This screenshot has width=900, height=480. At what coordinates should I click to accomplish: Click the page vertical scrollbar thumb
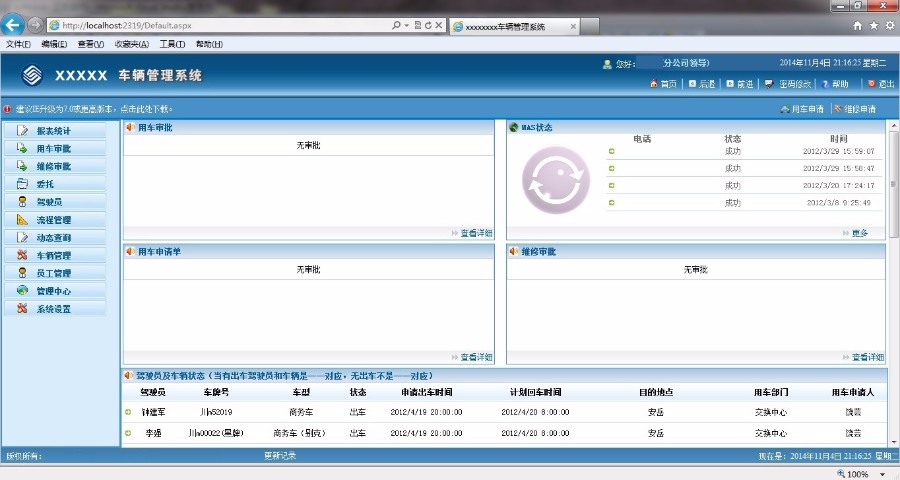894,184
